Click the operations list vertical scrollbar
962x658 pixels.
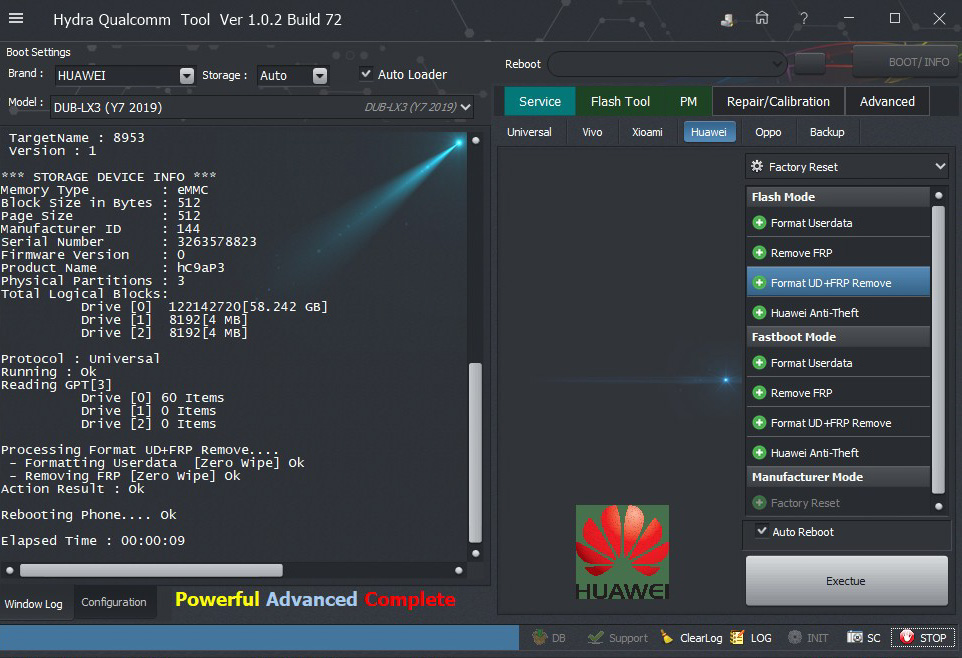tap(938, 350)
